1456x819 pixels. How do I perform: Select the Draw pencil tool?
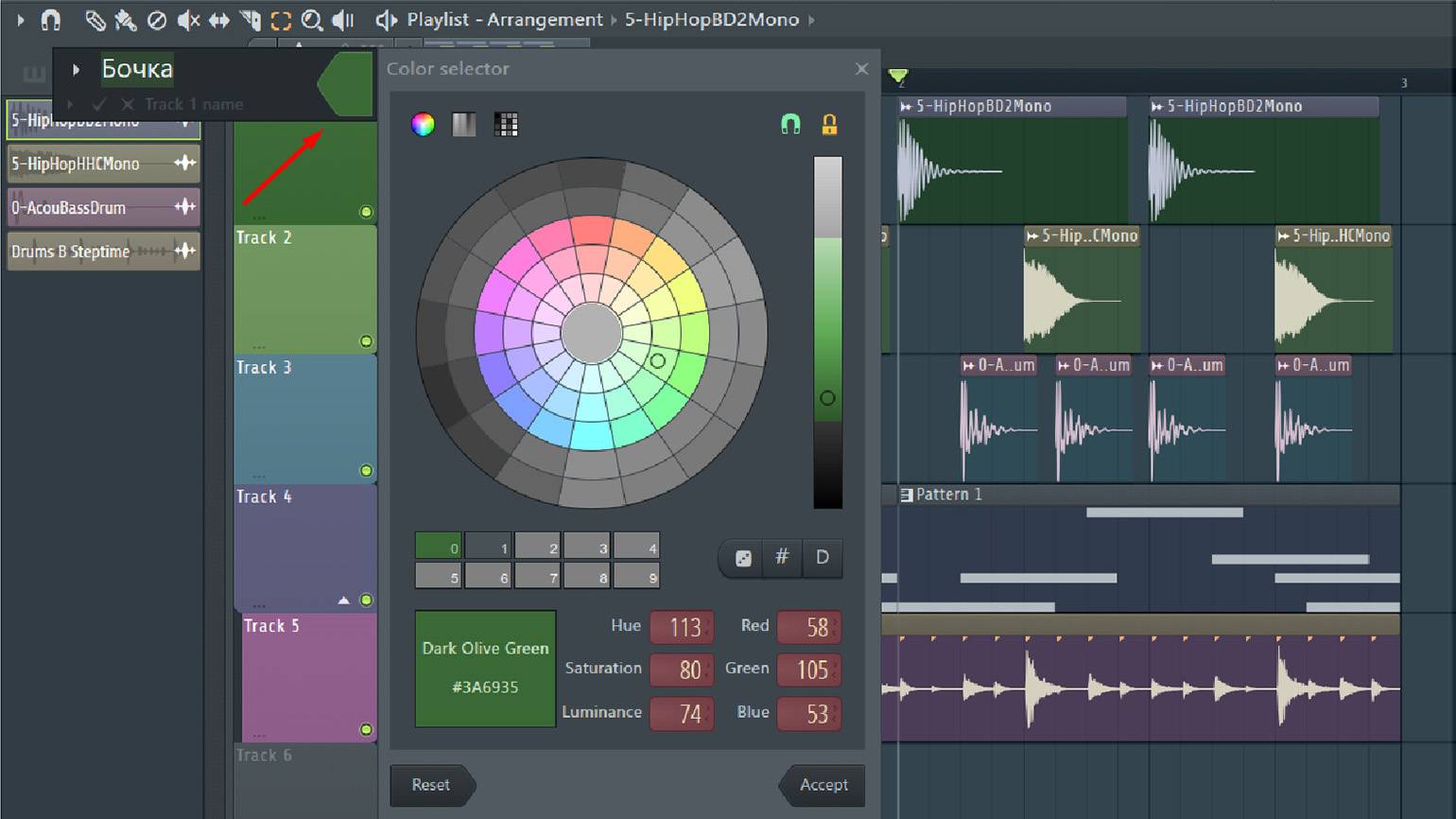point(95,19)
